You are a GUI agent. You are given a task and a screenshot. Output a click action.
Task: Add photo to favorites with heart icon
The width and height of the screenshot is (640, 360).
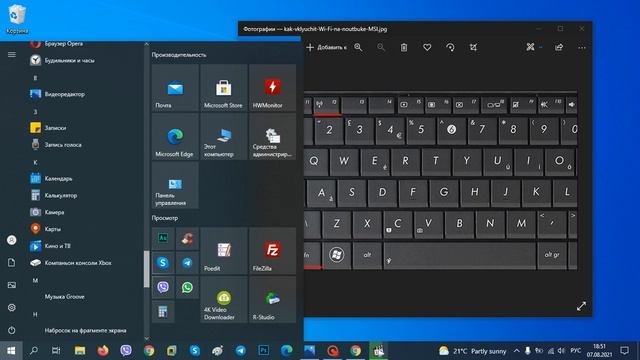tap(427, 47)
